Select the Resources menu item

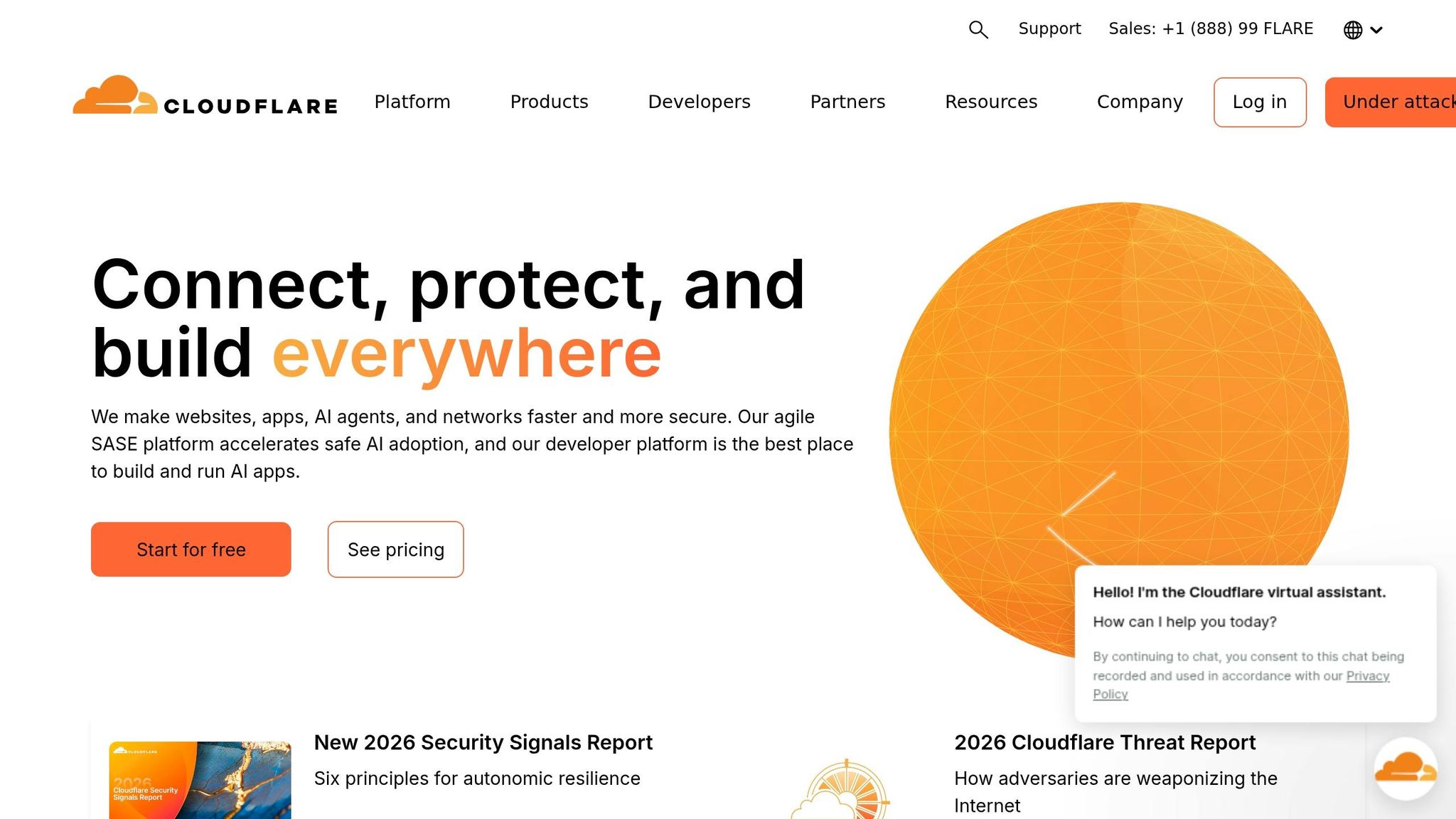coord(991,102)
